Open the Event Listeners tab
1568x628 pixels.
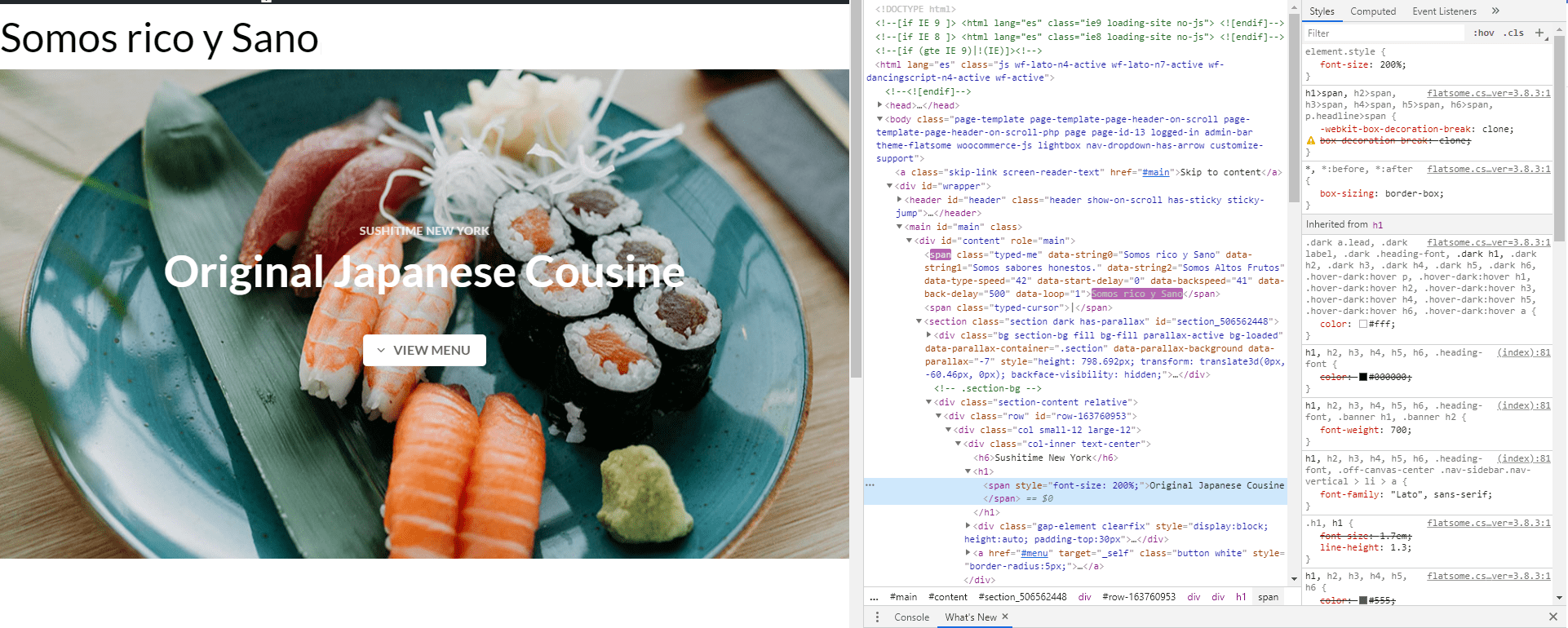pyautogui.click(x=1445, y=11)
